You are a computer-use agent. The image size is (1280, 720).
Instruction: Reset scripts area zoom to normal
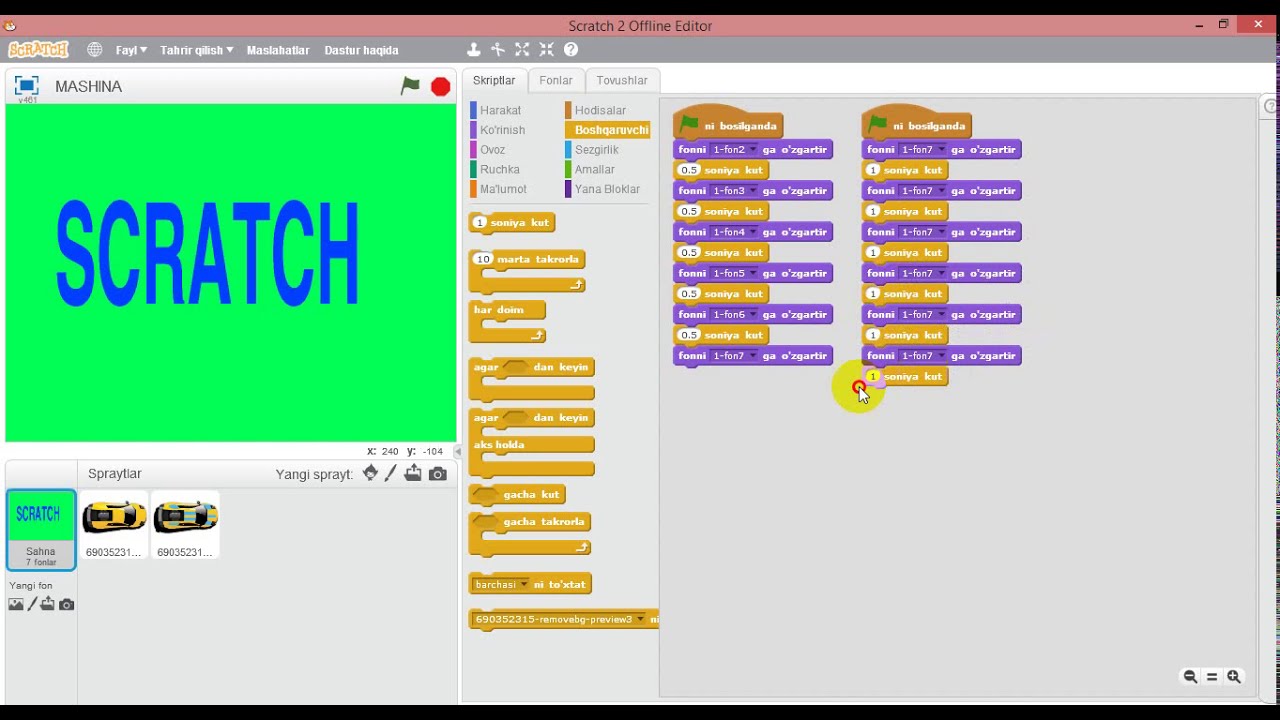1212,677
